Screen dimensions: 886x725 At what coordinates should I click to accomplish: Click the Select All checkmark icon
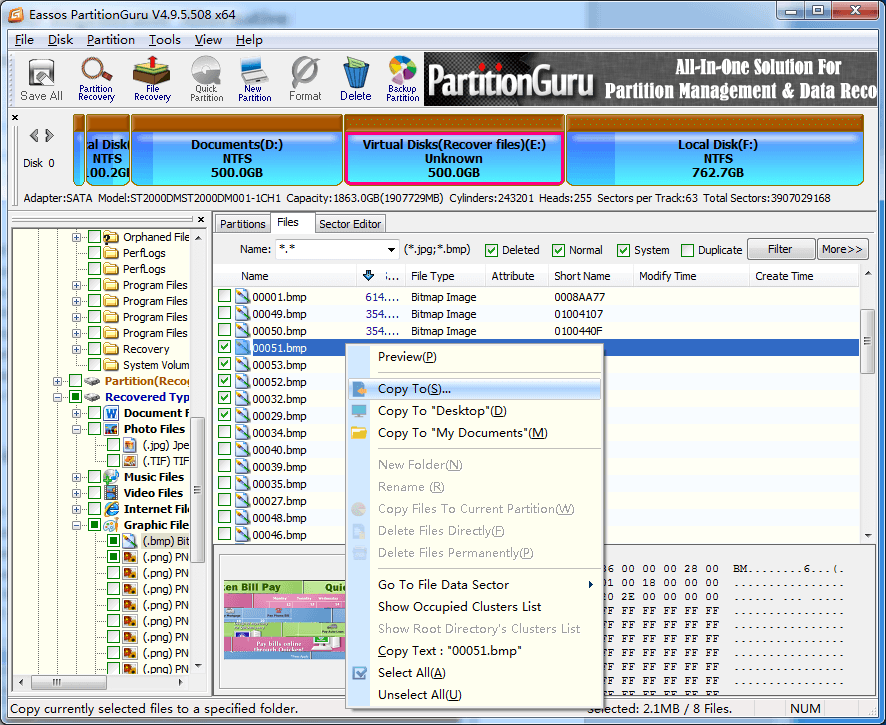pos(359,673)
